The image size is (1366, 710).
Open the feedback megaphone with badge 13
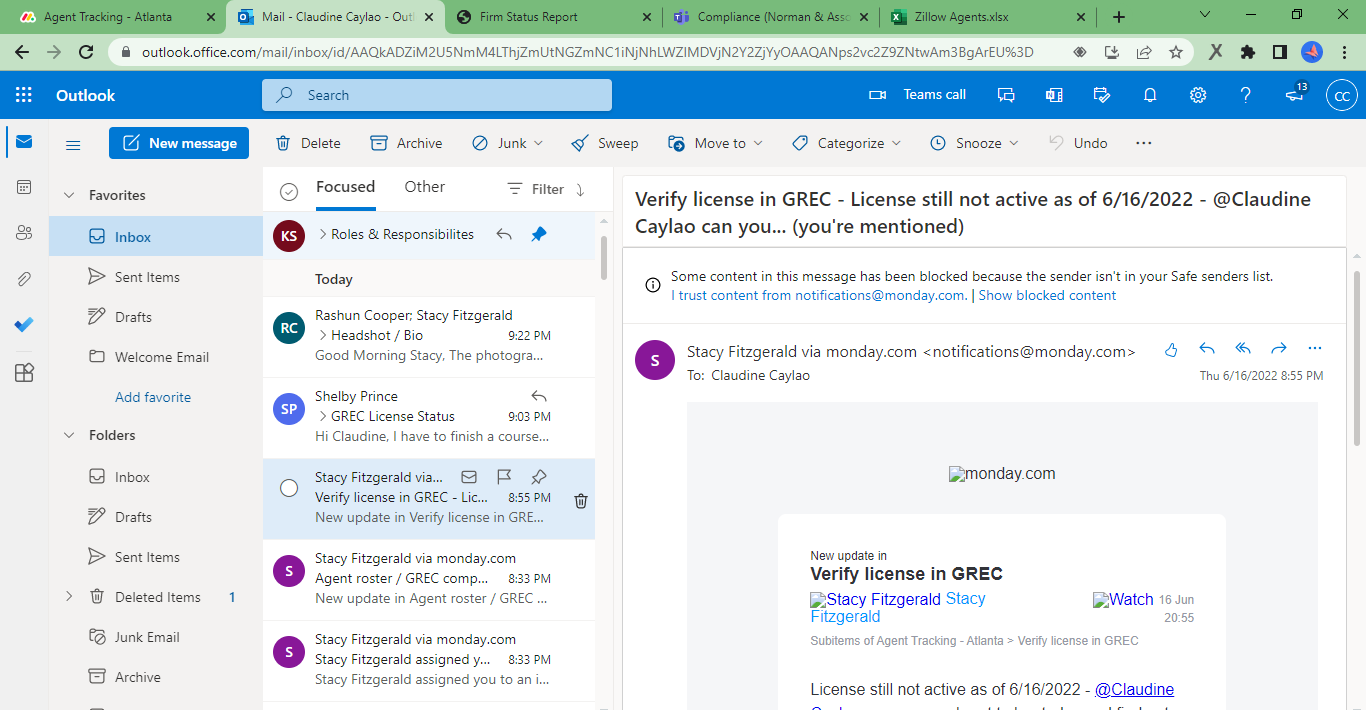point(1295,94)
